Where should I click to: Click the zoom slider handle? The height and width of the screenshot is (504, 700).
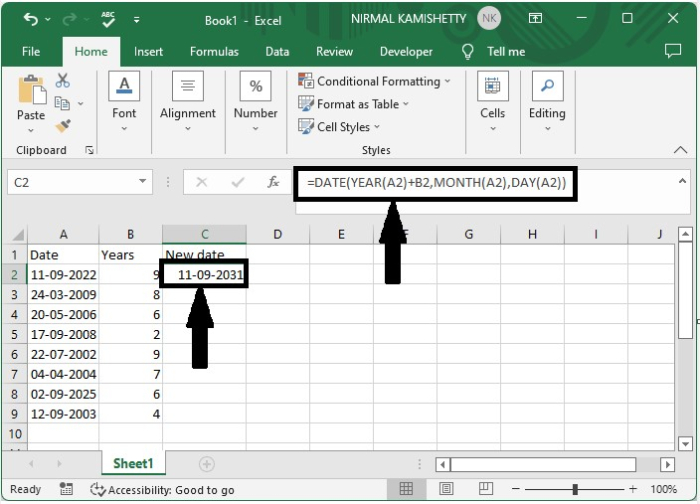click(575, 489)
